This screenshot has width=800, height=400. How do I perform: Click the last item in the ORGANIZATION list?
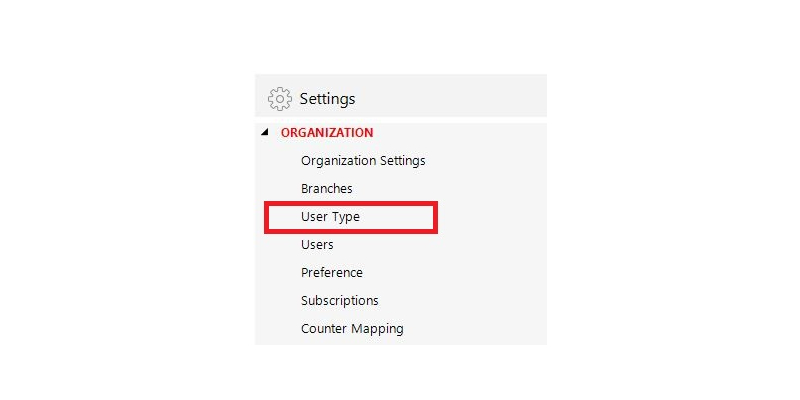[x=352, y=329]
